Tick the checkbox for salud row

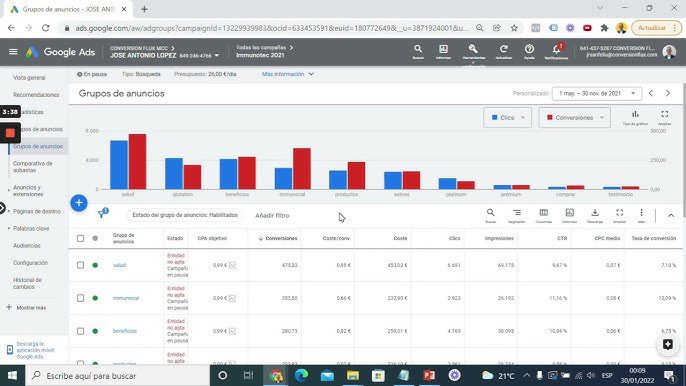point(80,265)
